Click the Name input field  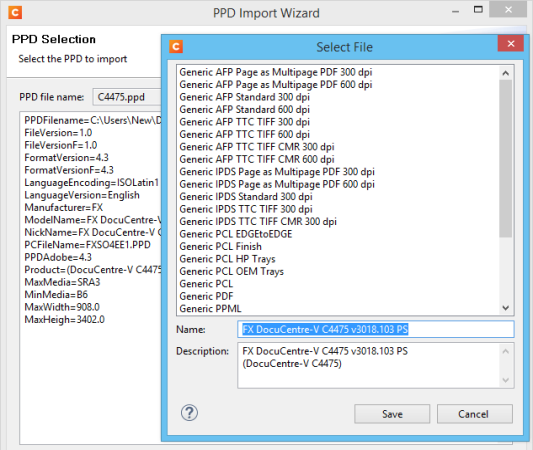tap(376, 329)
